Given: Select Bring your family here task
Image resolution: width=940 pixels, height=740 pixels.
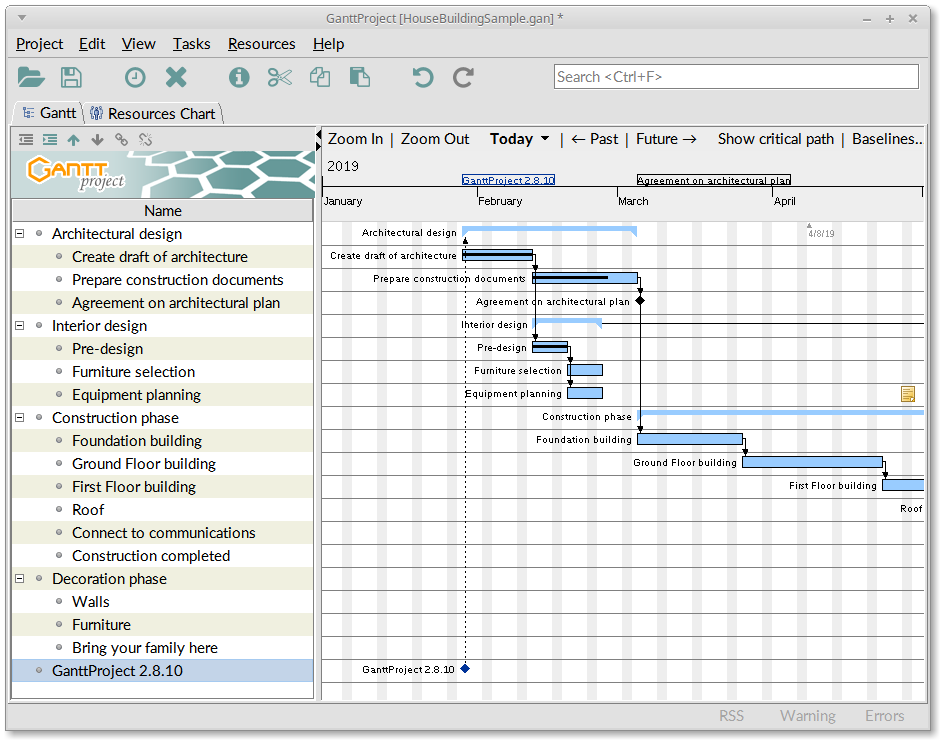Looking at the screenshot, I should [162, 648].
